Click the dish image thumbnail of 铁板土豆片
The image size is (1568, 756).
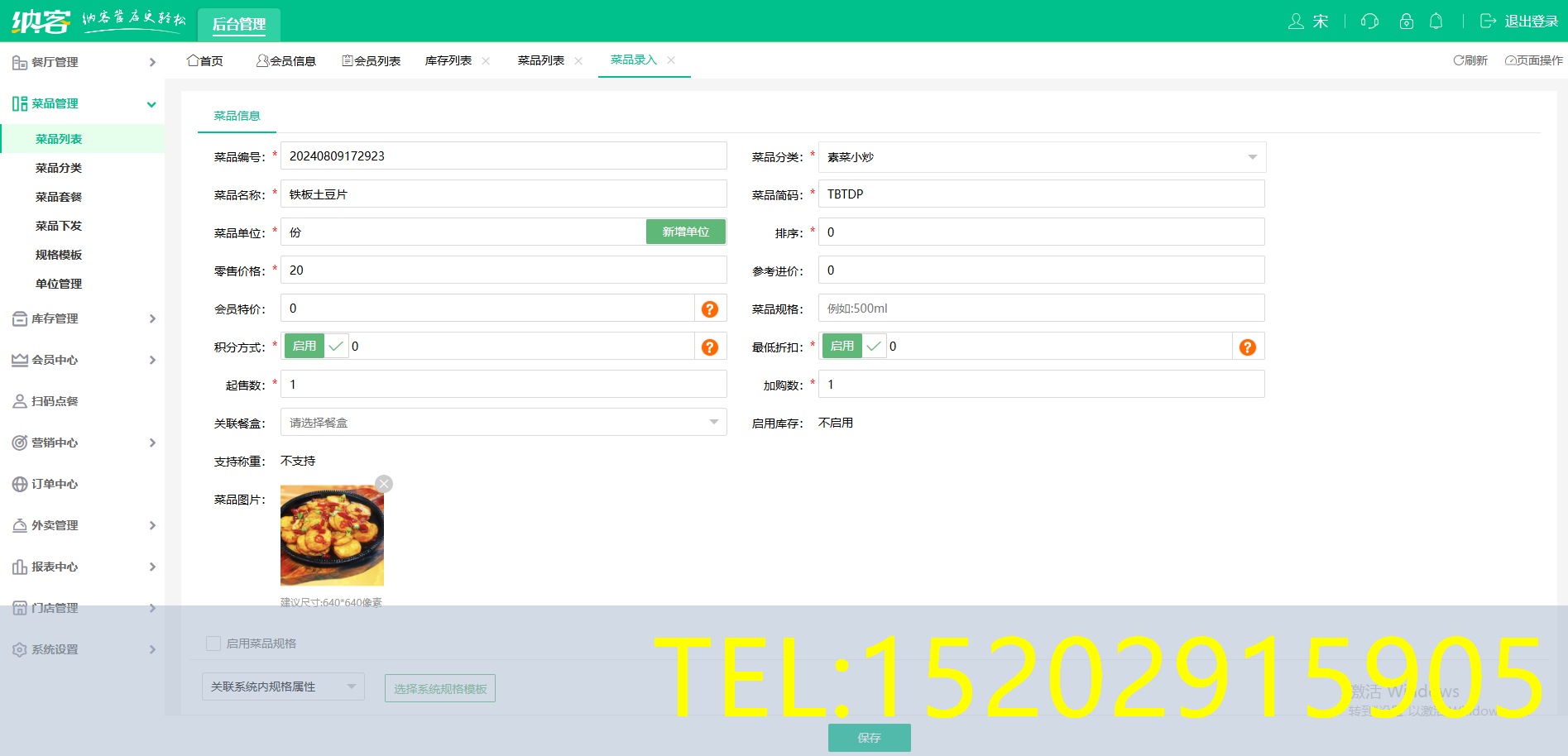coord(331,534)
